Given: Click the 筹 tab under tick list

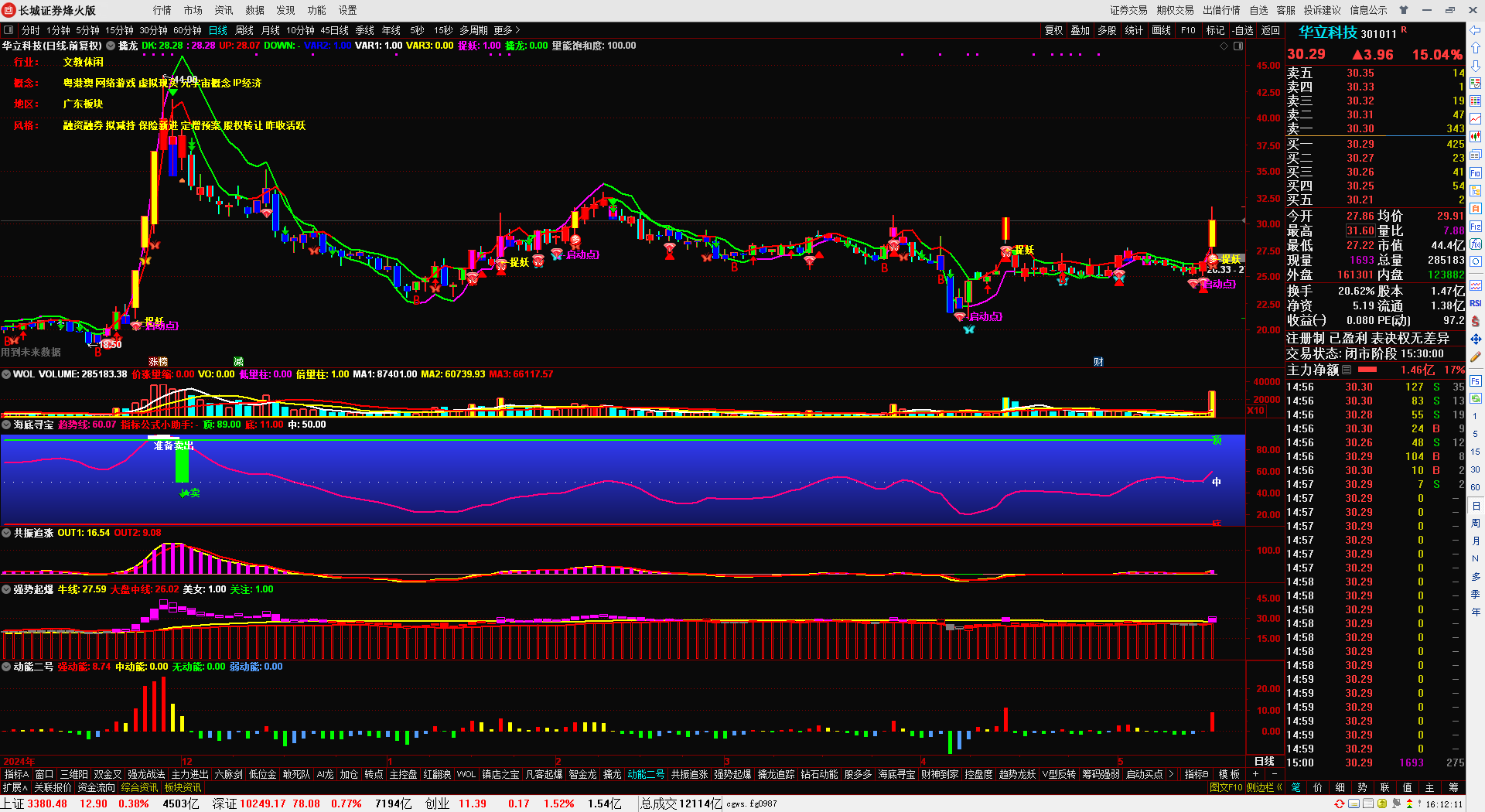Looking at the screenshot, I should [1453, 787].
